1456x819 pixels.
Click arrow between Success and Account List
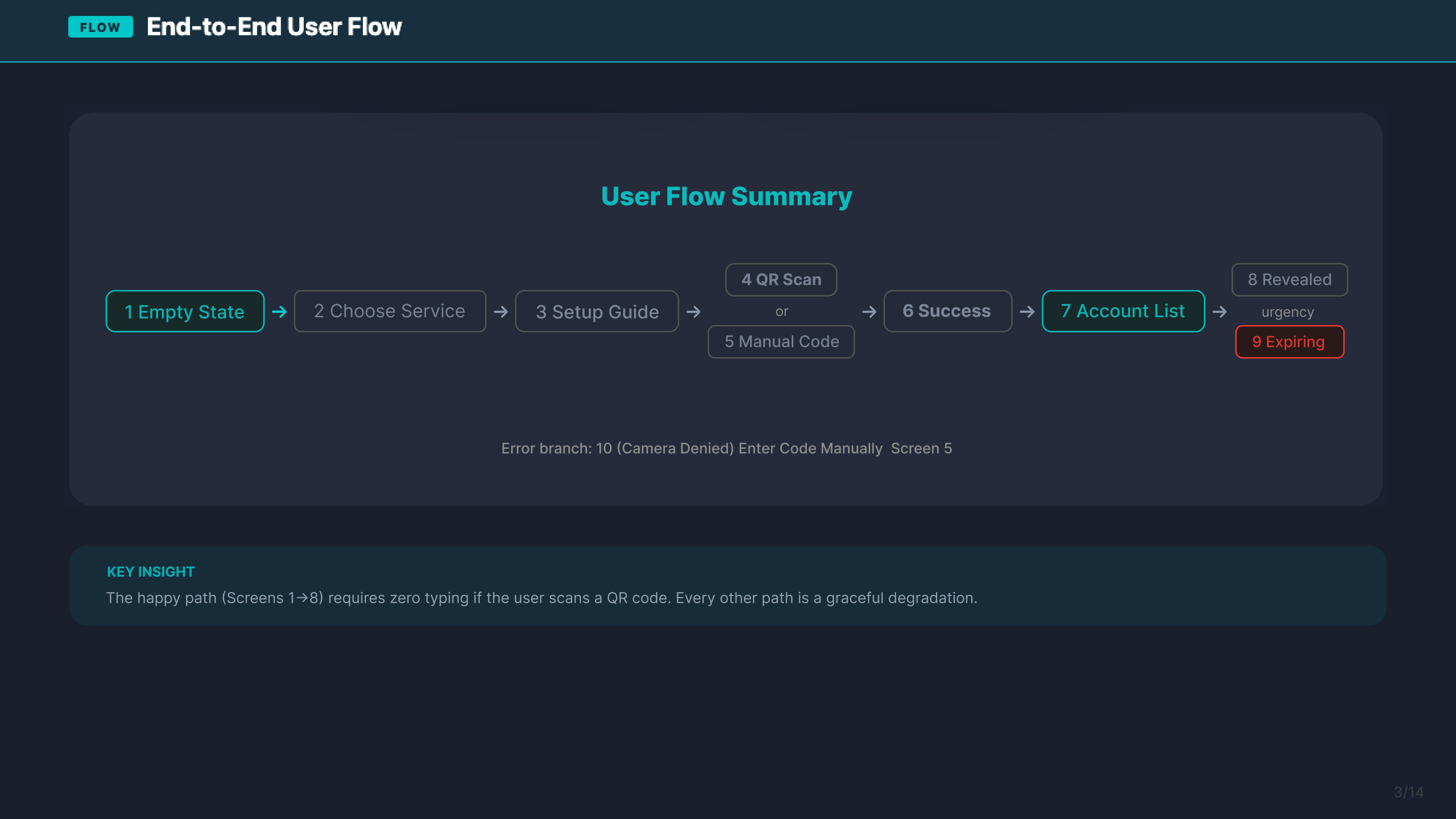(1027, 311)
